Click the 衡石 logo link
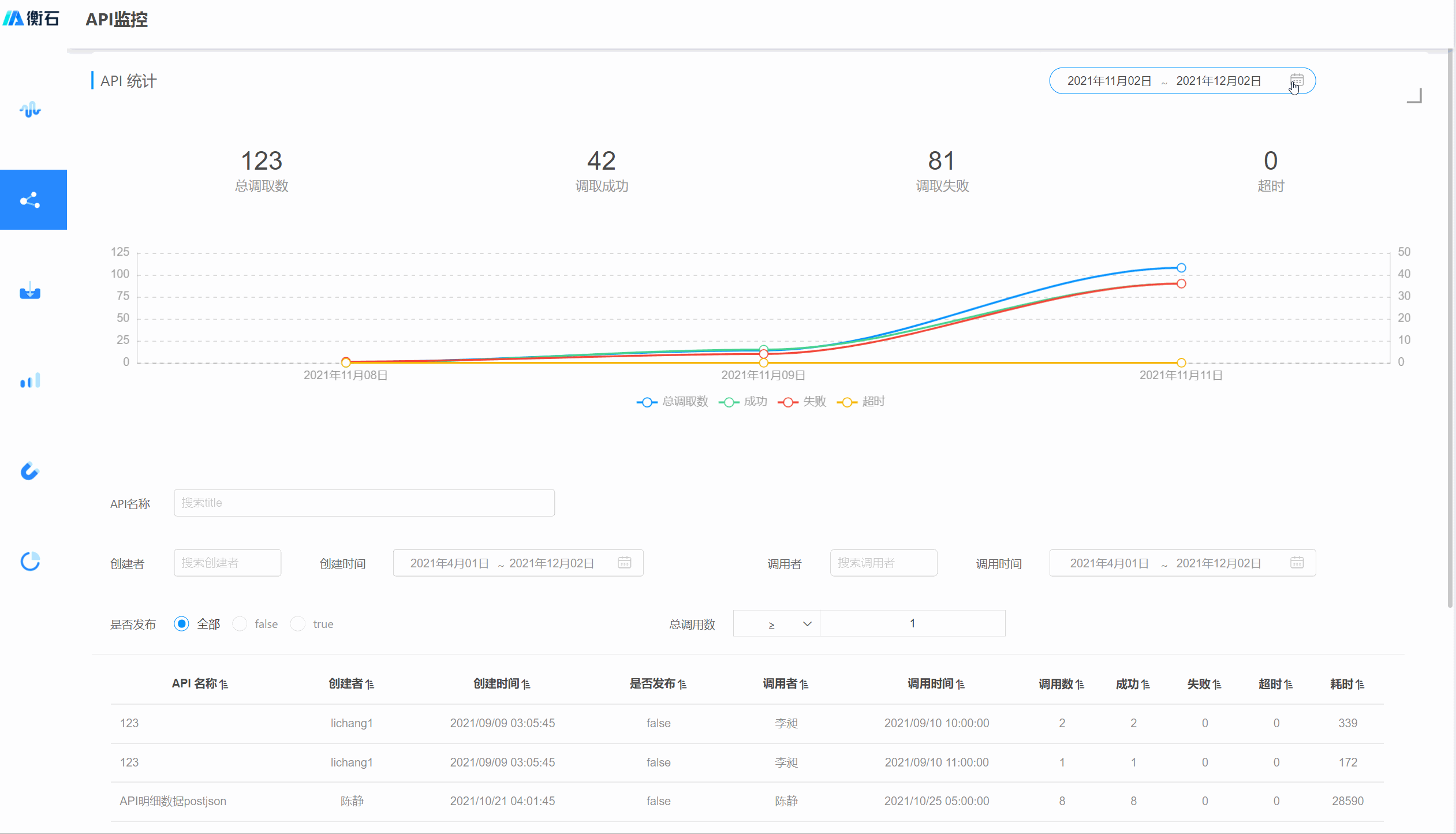This screenshot has width=1456, height=834. (32, 18)
